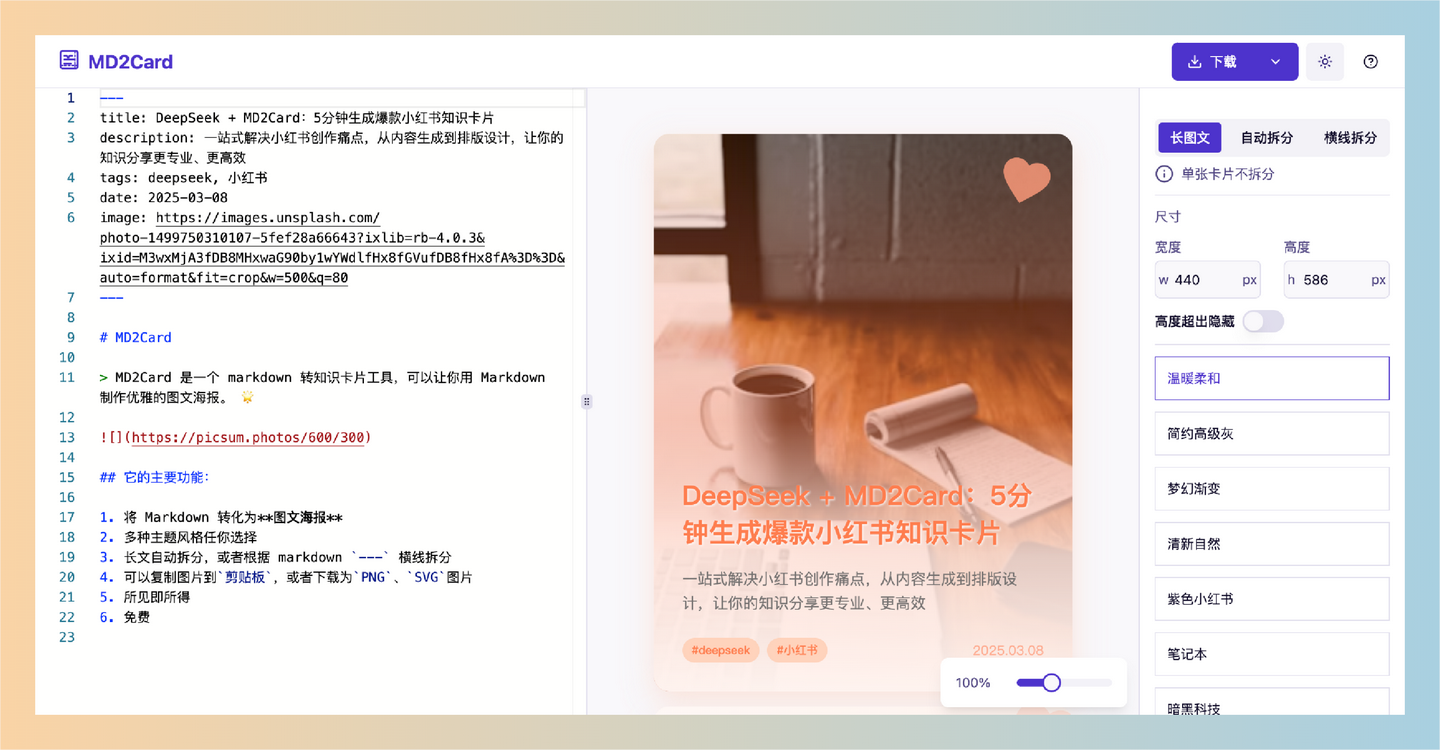This screenshot has height=750, width=1440.
Task: Open the help question mark icon
Action: [1371, 62]
